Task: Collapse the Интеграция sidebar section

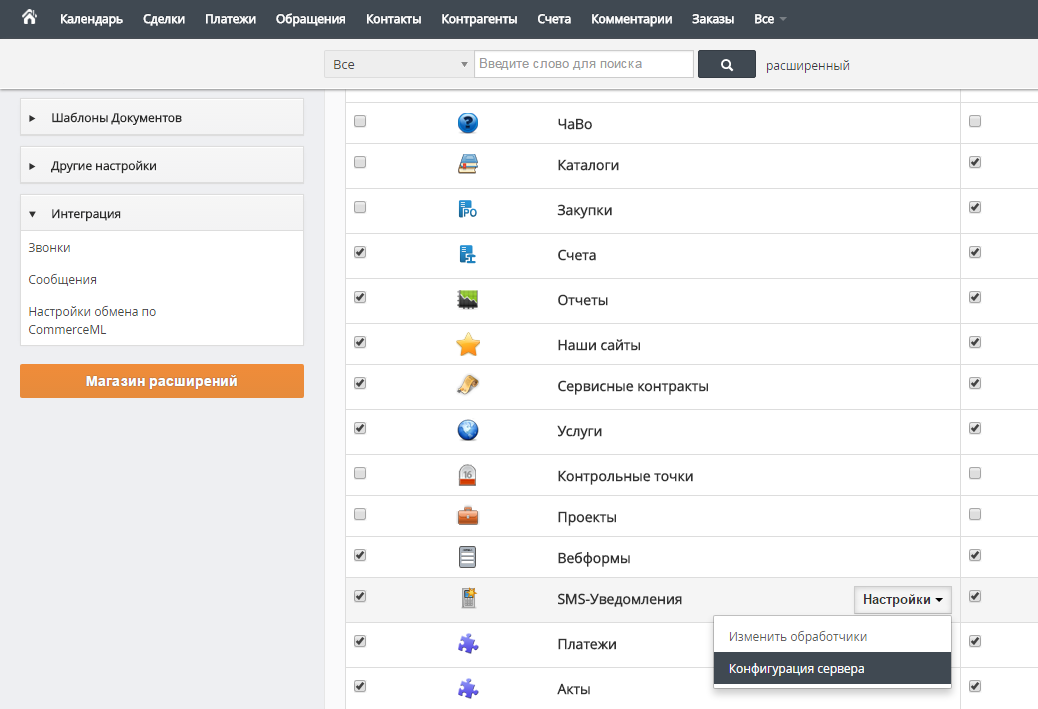Action: coord(162,214)
